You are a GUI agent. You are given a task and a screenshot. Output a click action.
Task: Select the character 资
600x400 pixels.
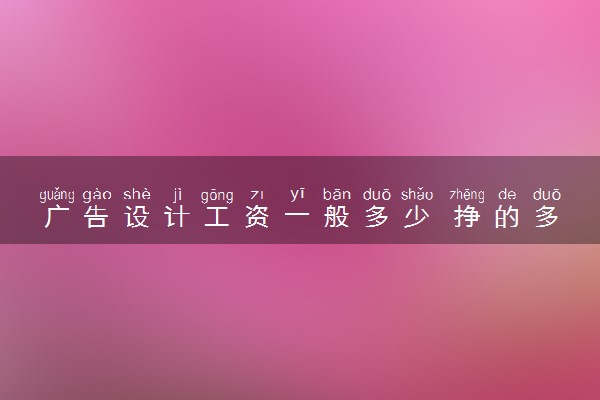coord(257,217)
